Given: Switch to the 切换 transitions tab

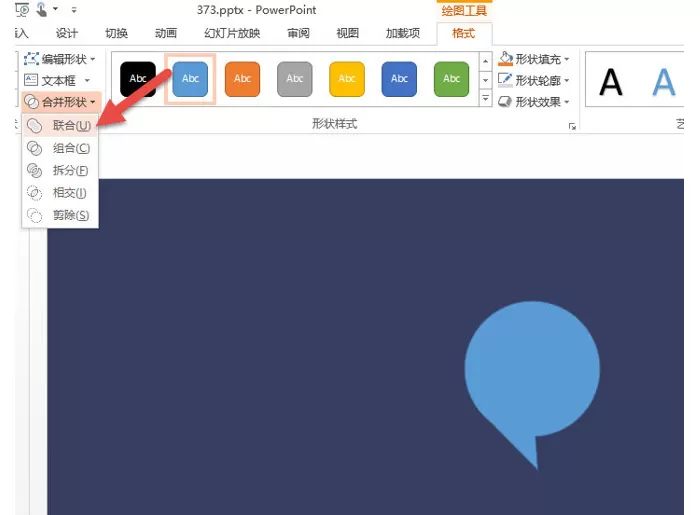Looking at the screenshot, I should 116,33.
